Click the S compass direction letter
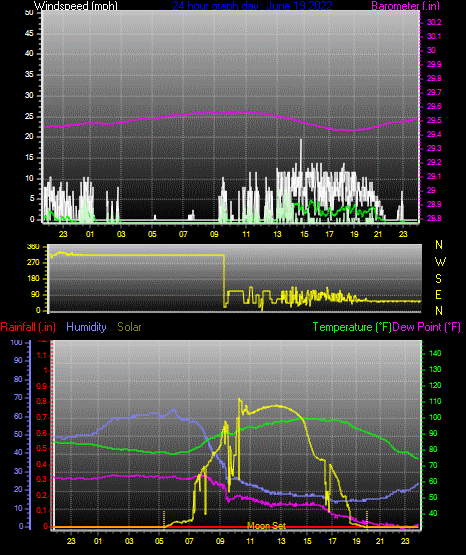Image resolution: width=466 pixels, height=555 pixels. click(438, 279)
